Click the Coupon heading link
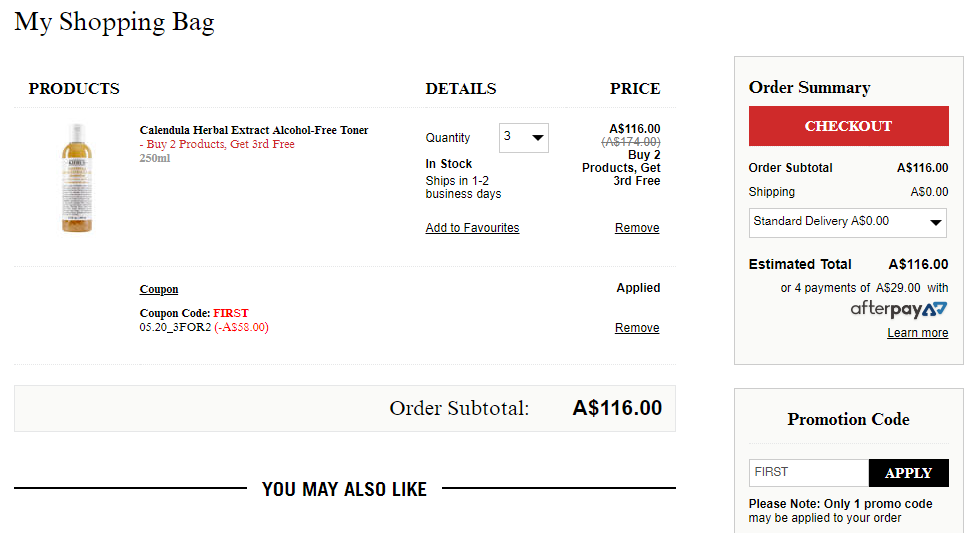971x533 pixels. pos(159,289)
